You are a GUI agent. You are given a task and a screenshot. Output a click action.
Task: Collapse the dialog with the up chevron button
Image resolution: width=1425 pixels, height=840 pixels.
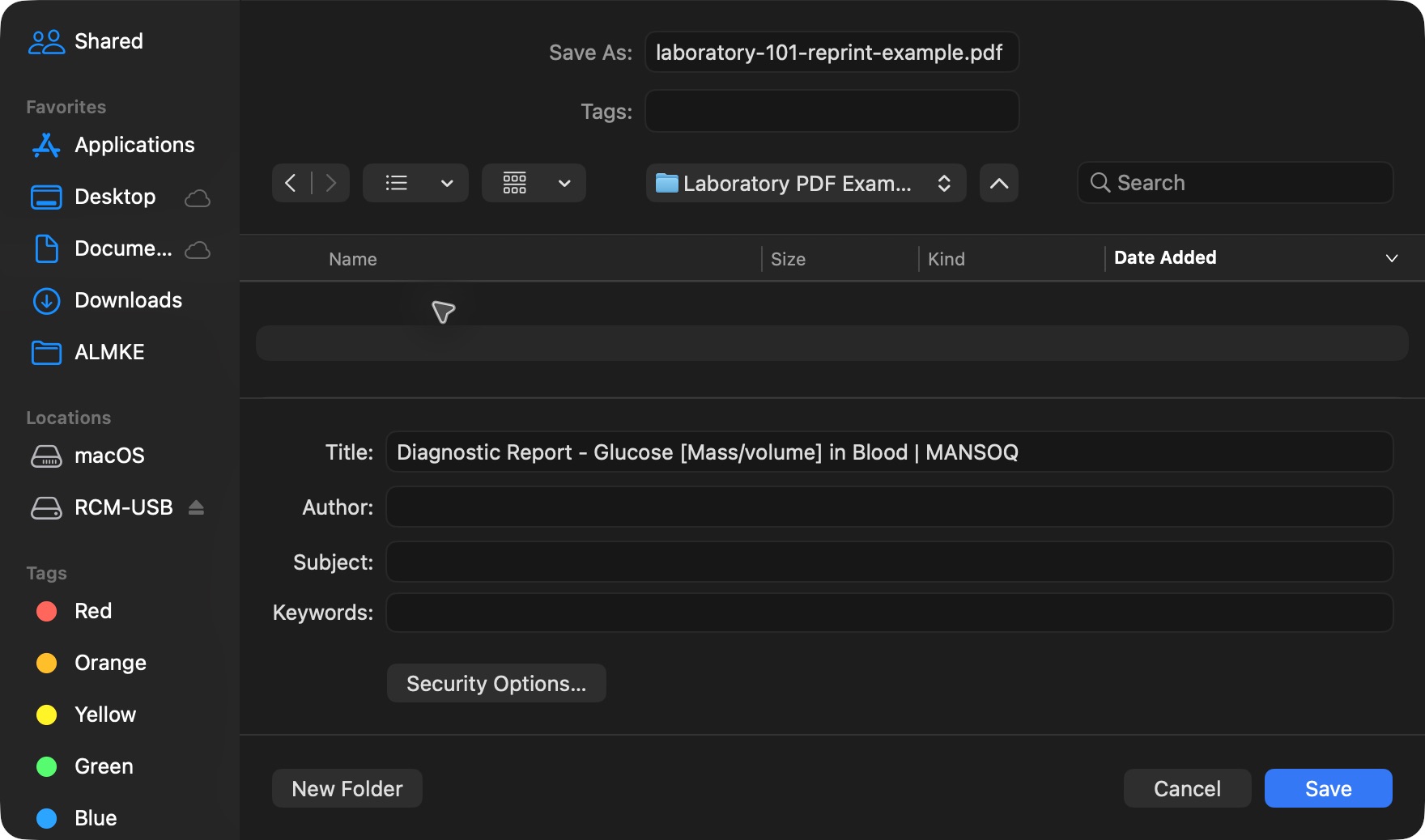pos(999,183)
